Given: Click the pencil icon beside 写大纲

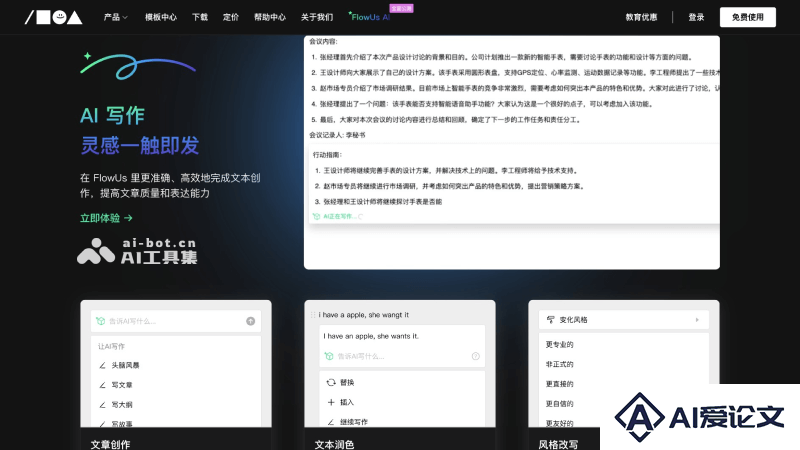Looking at the screenshot, I should tap(103, 405).
